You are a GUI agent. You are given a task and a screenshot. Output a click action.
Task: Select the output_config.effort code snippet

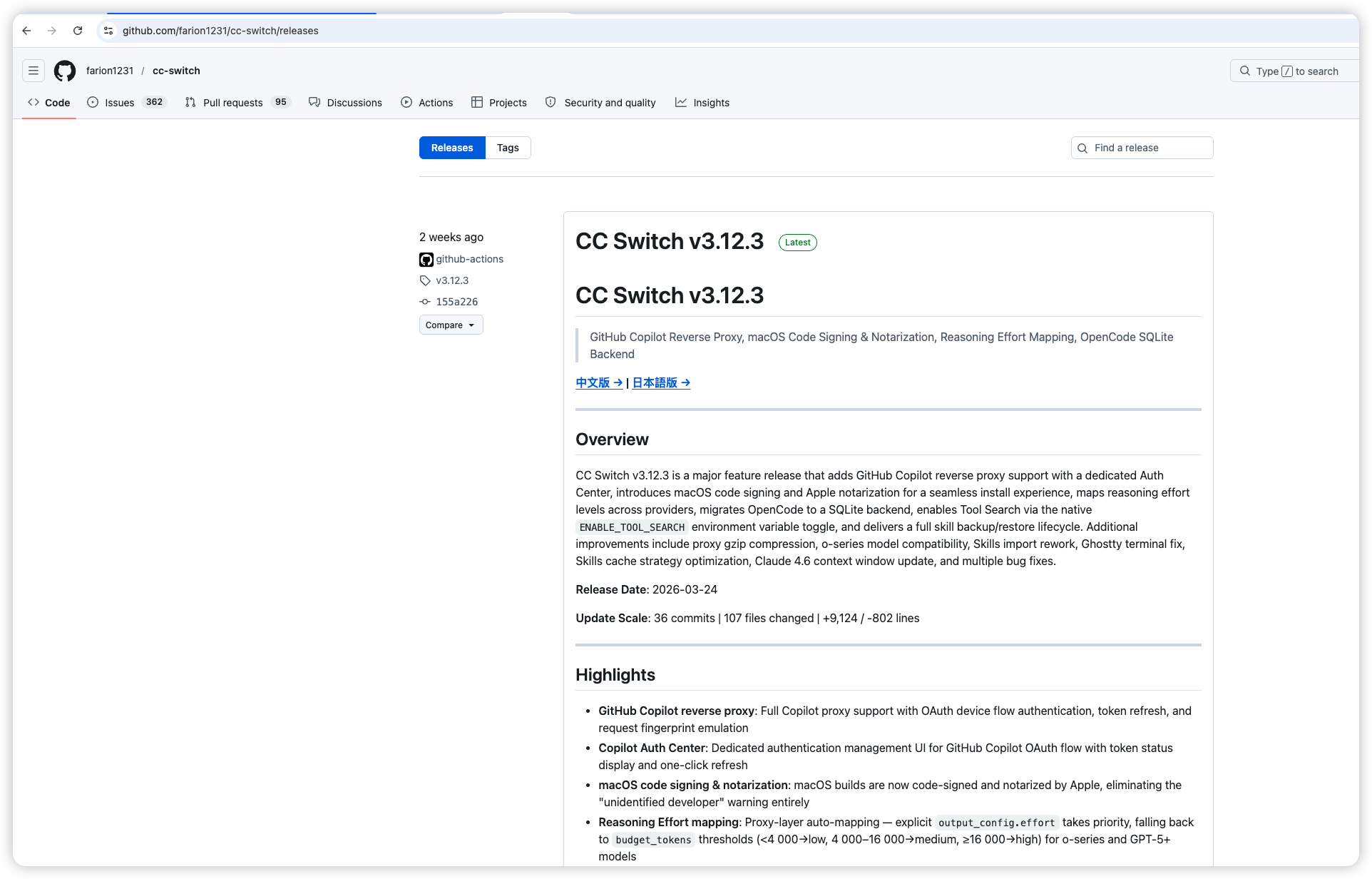[996, 823]
